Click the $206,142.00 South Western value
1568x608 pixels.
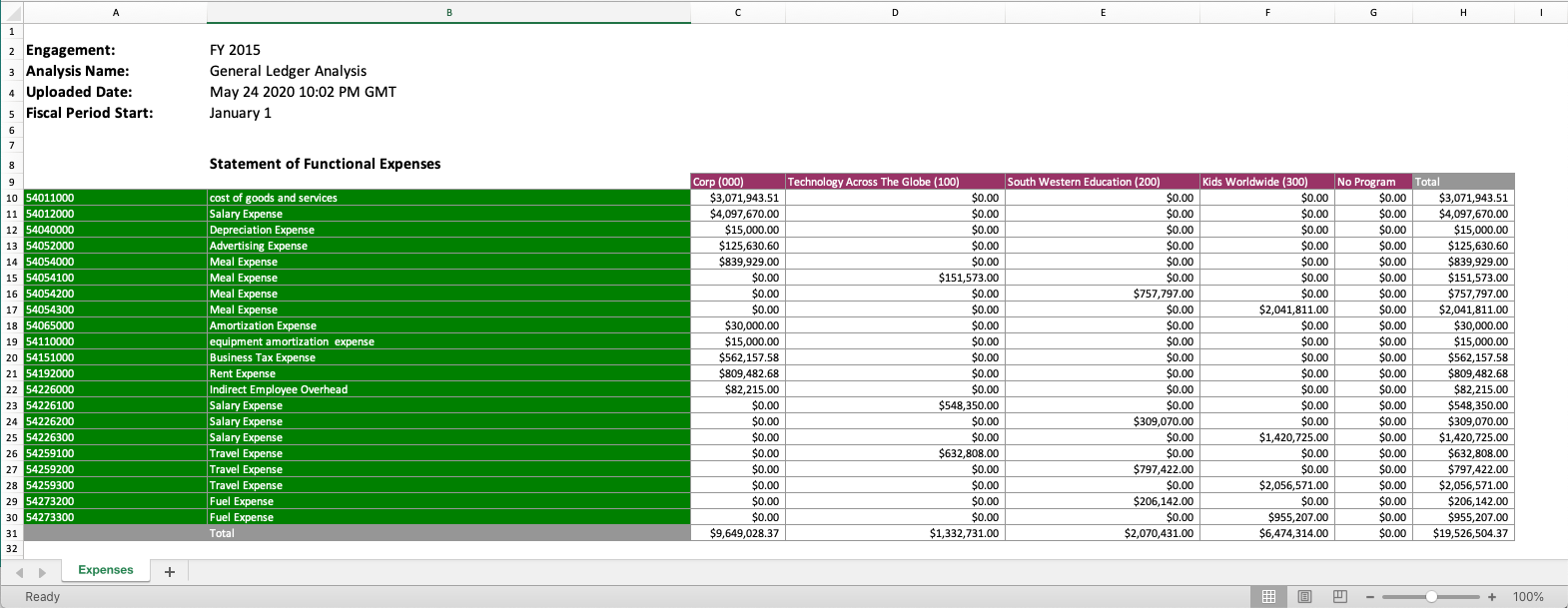[1103, 501]
